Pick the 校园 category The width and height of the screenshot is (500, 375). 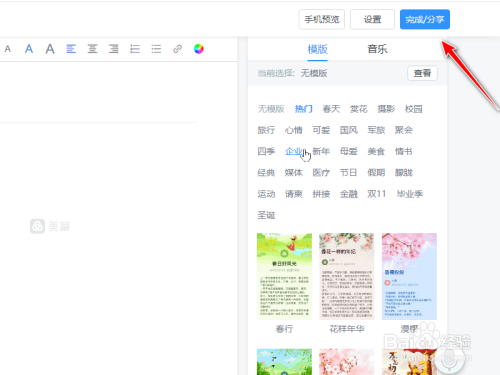414,109
